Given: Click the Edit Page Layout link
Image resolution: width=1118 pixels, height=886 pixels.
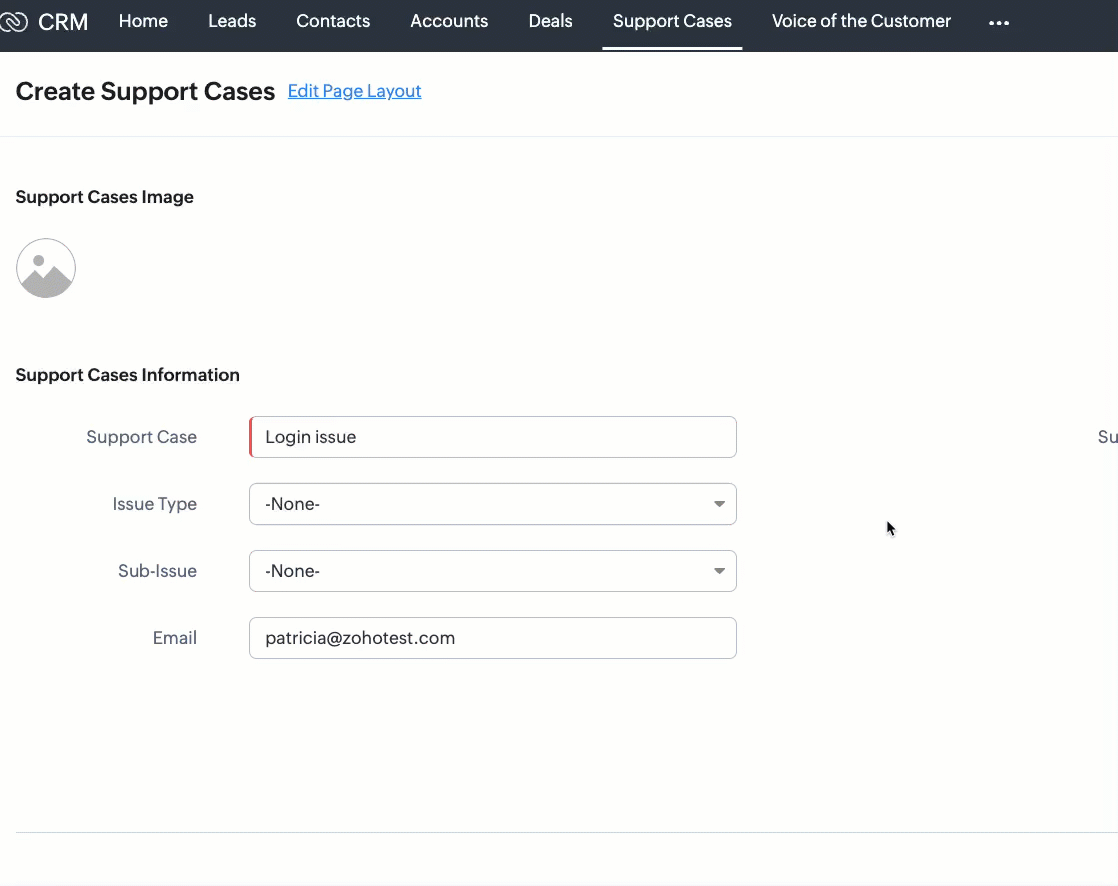Looking at the screenshot, I should pos(354,91).
